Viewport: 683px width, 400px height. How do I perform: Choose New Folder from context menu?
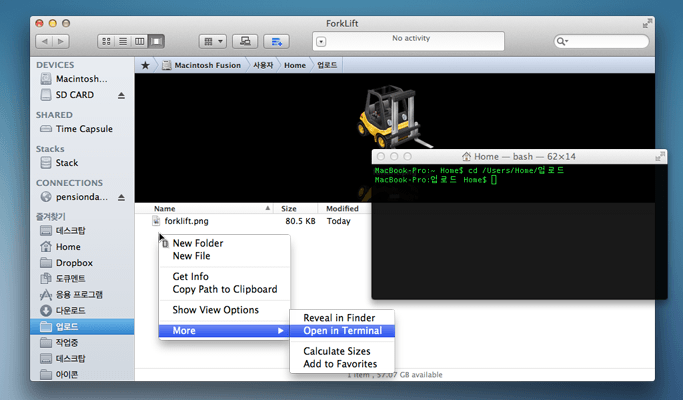point(225,243)
